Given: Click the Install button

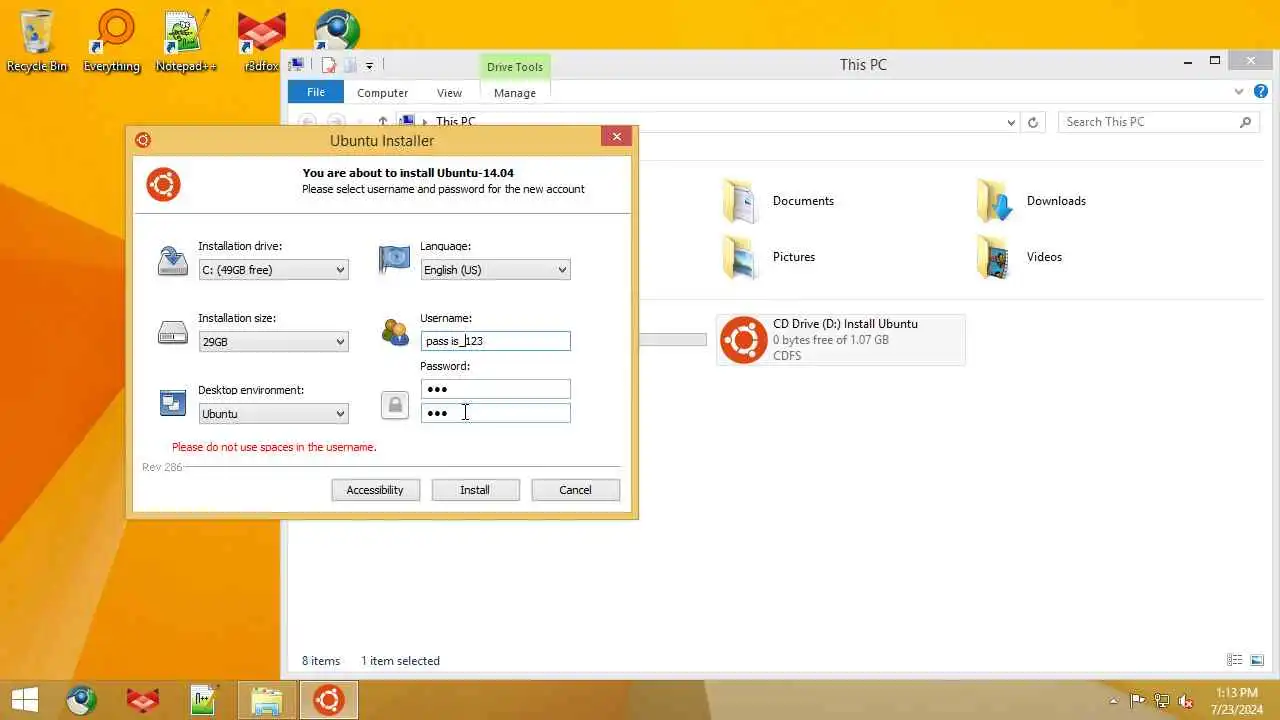Looking at the screenshot, I should (475, 490).
